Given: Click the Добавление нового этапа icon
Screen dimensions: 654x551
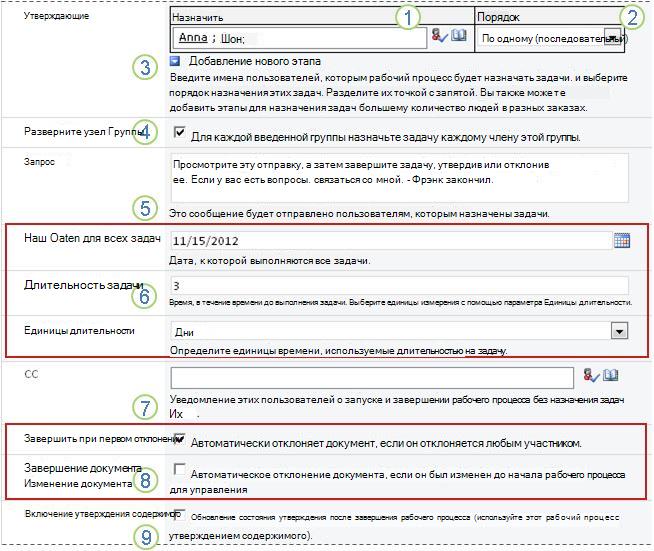Looking at the screenshot, I should click(175, 61).
